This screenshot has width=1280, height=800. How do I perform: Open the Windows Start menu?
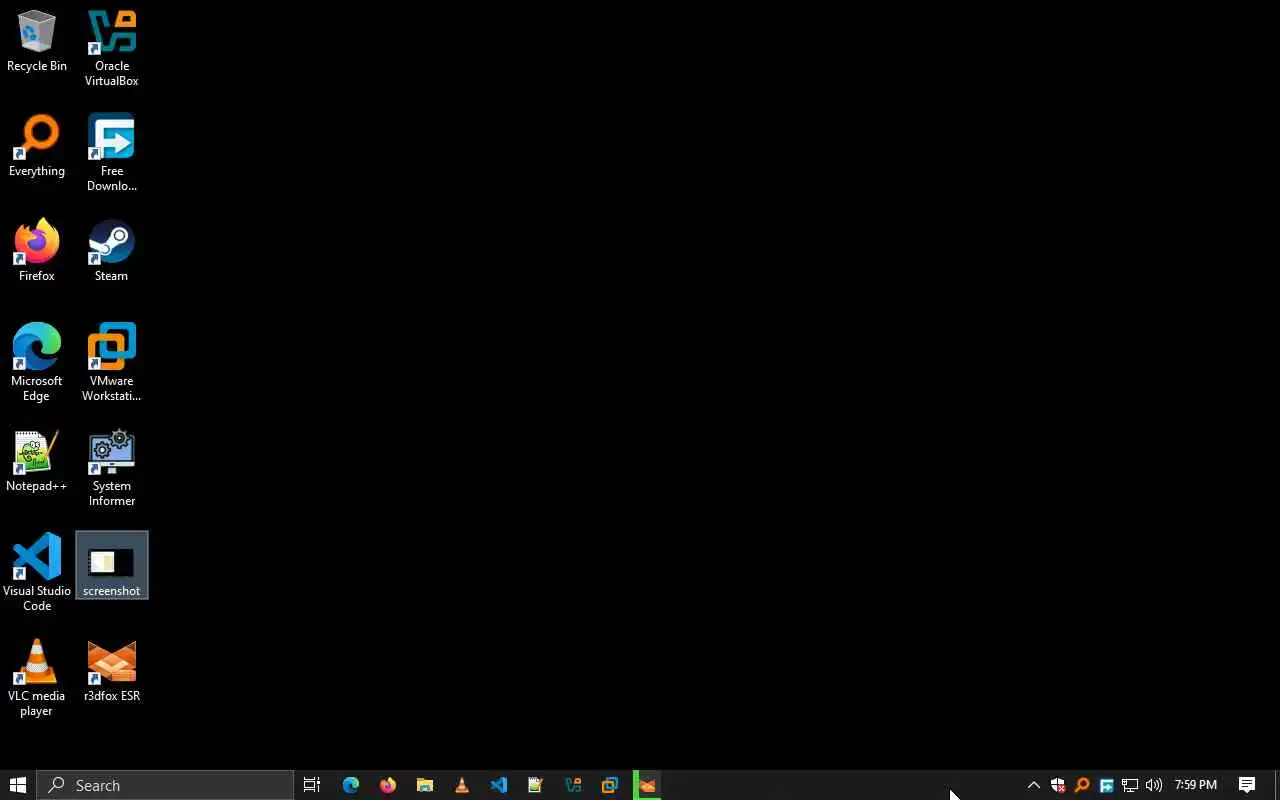pyautogui.click(x=18, y=785)
